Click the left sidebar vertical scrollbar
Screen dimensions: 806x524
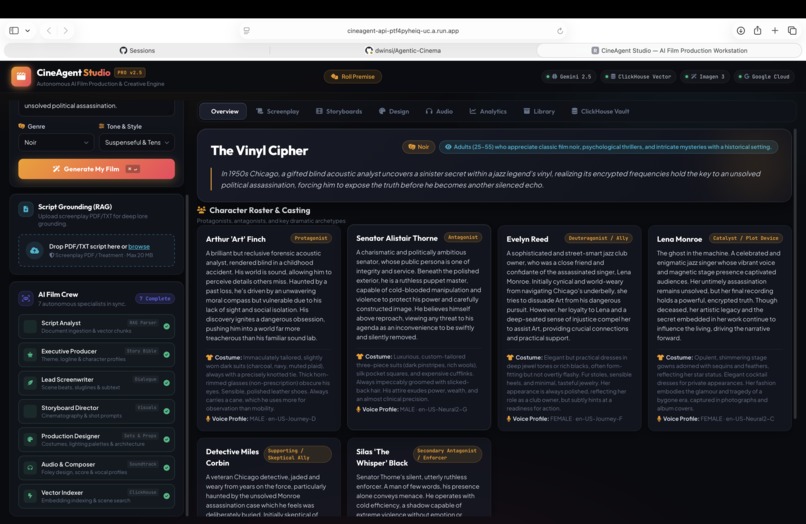point(187,355)
